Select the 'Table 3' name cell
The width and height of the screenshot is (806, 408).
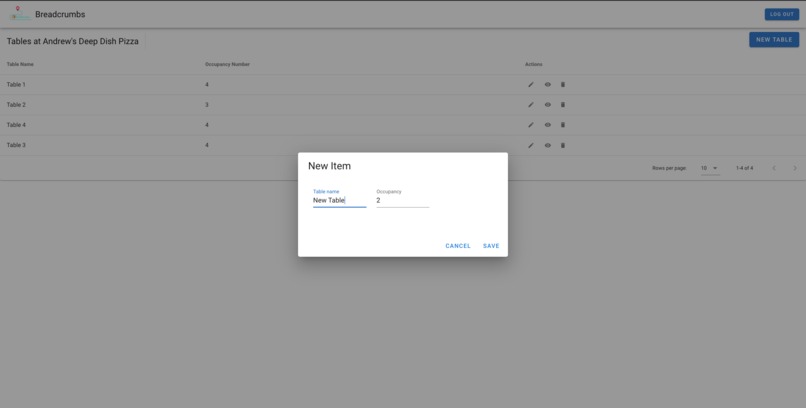coord(16,145)
